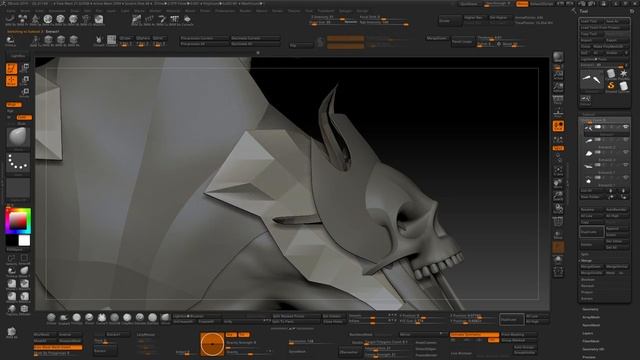Select the Rotate transform icon in left shelf
The width and height of the screenshot is (640, 360).
click(x=24, y=93)
